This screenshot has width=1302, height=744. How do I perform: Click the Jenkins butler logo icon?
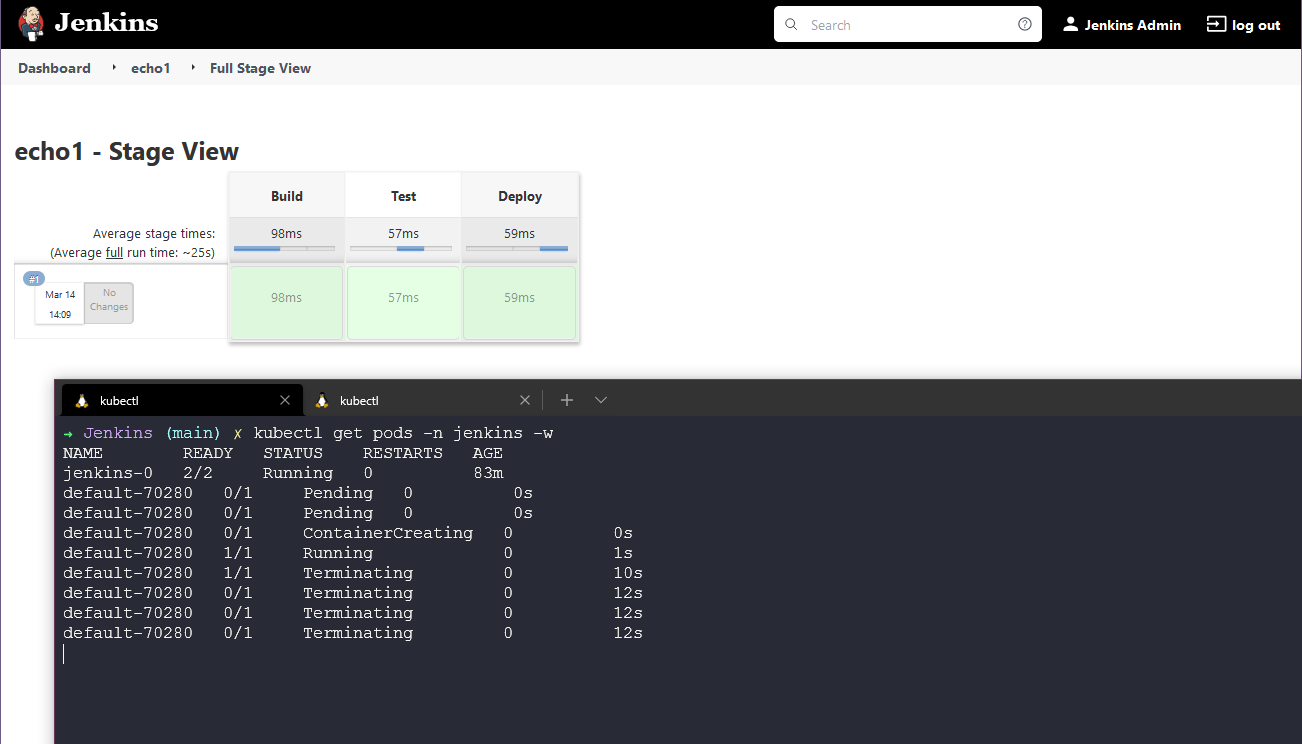30,24
